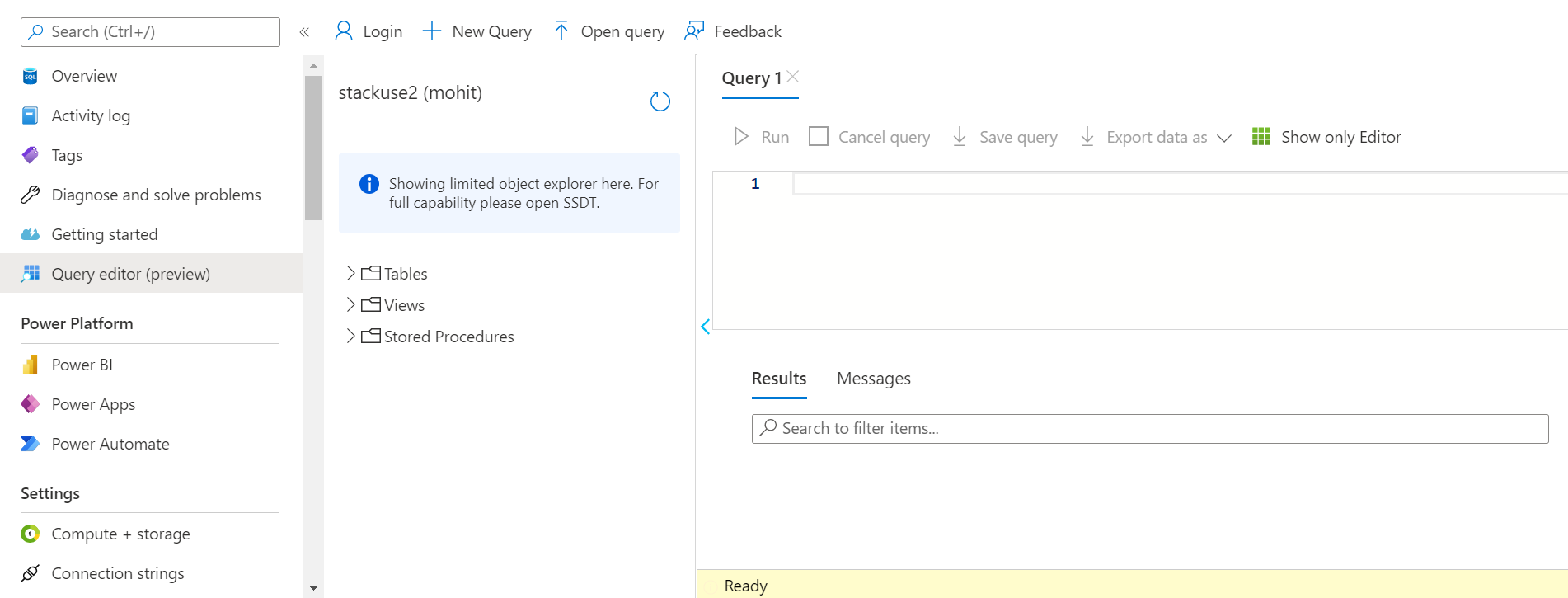
Task: Open Query editor (preview) menu item
Action: pos(152,273)
